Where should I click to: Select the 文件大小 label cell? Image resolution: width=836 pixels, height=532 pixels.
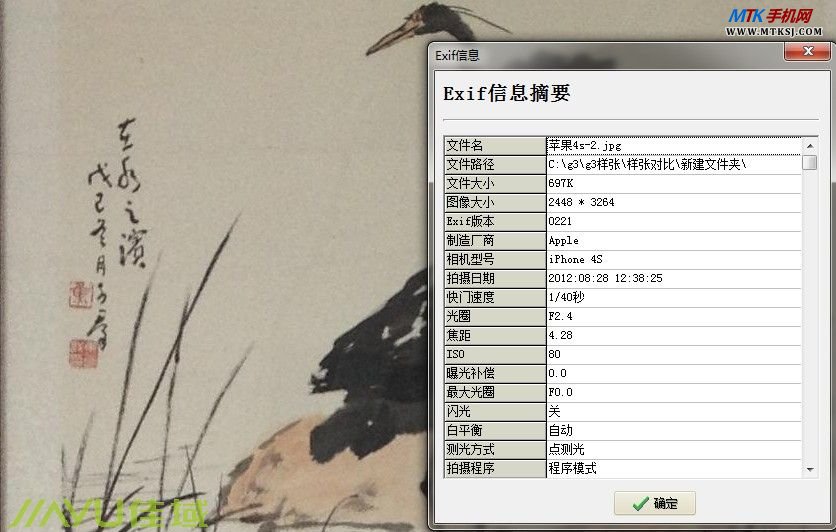pyautogui.click(x=495, y=183)
